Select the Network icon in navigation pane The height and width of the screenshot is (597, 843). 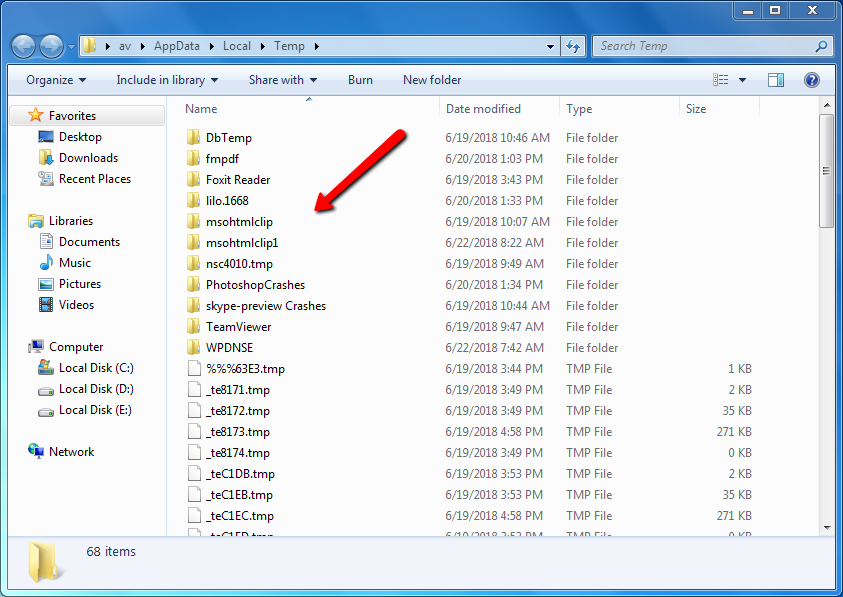pos(36,452)
